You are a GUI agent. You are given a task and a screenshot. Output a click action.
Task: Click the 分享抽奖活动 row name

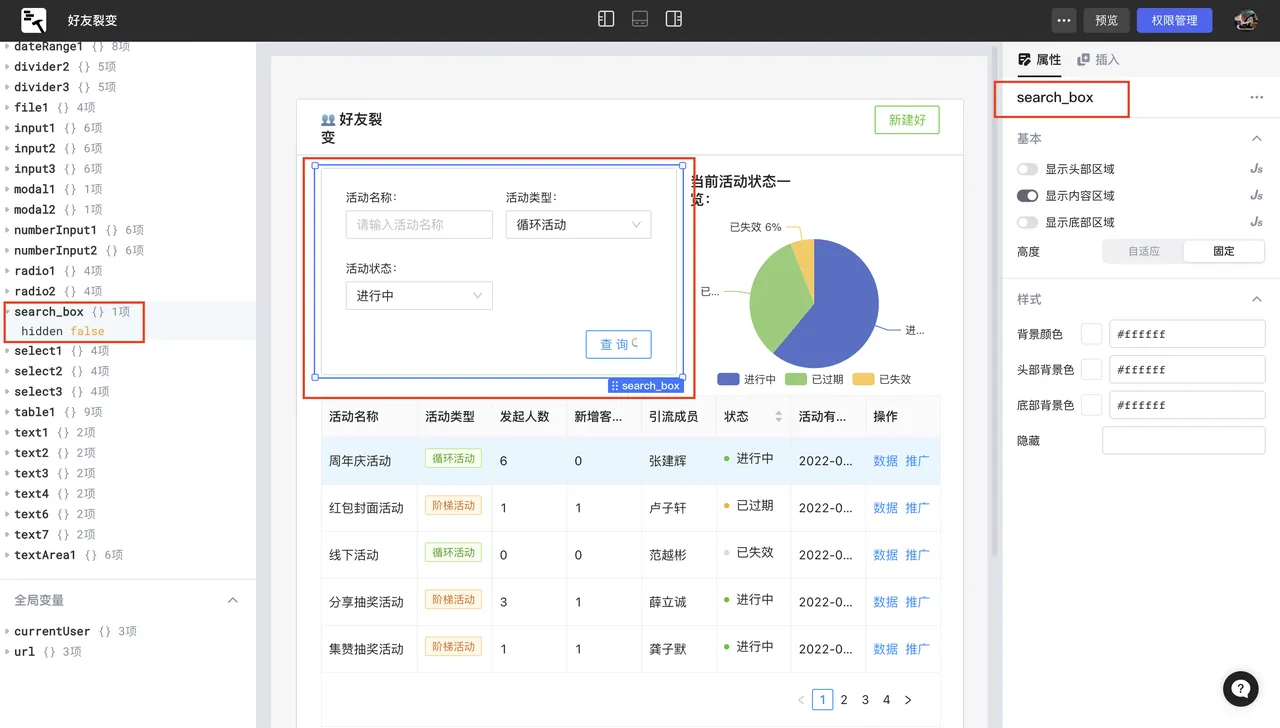point(366,602)
